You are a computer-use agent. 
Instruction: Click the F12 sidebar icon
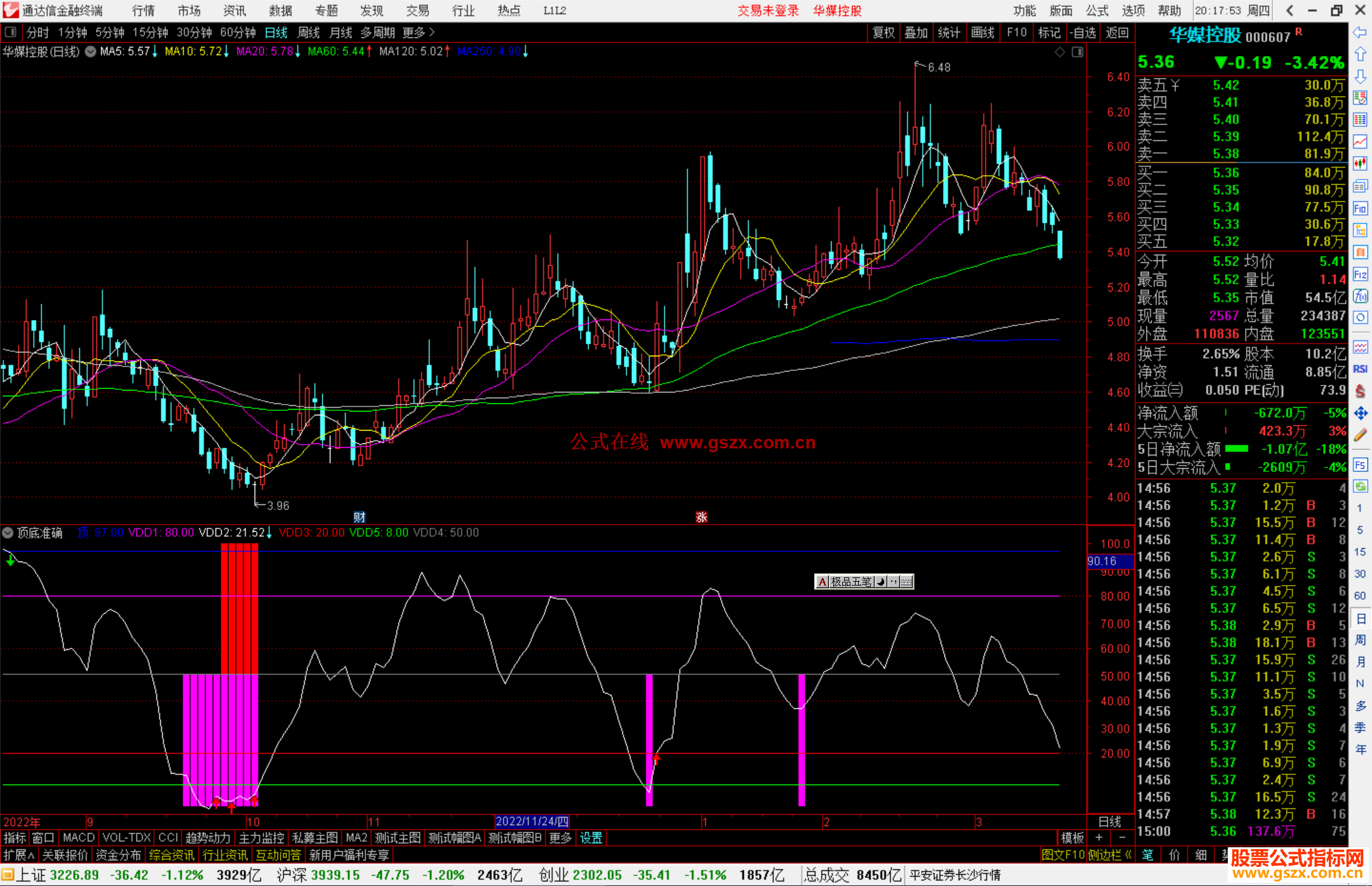point(1360,274)
